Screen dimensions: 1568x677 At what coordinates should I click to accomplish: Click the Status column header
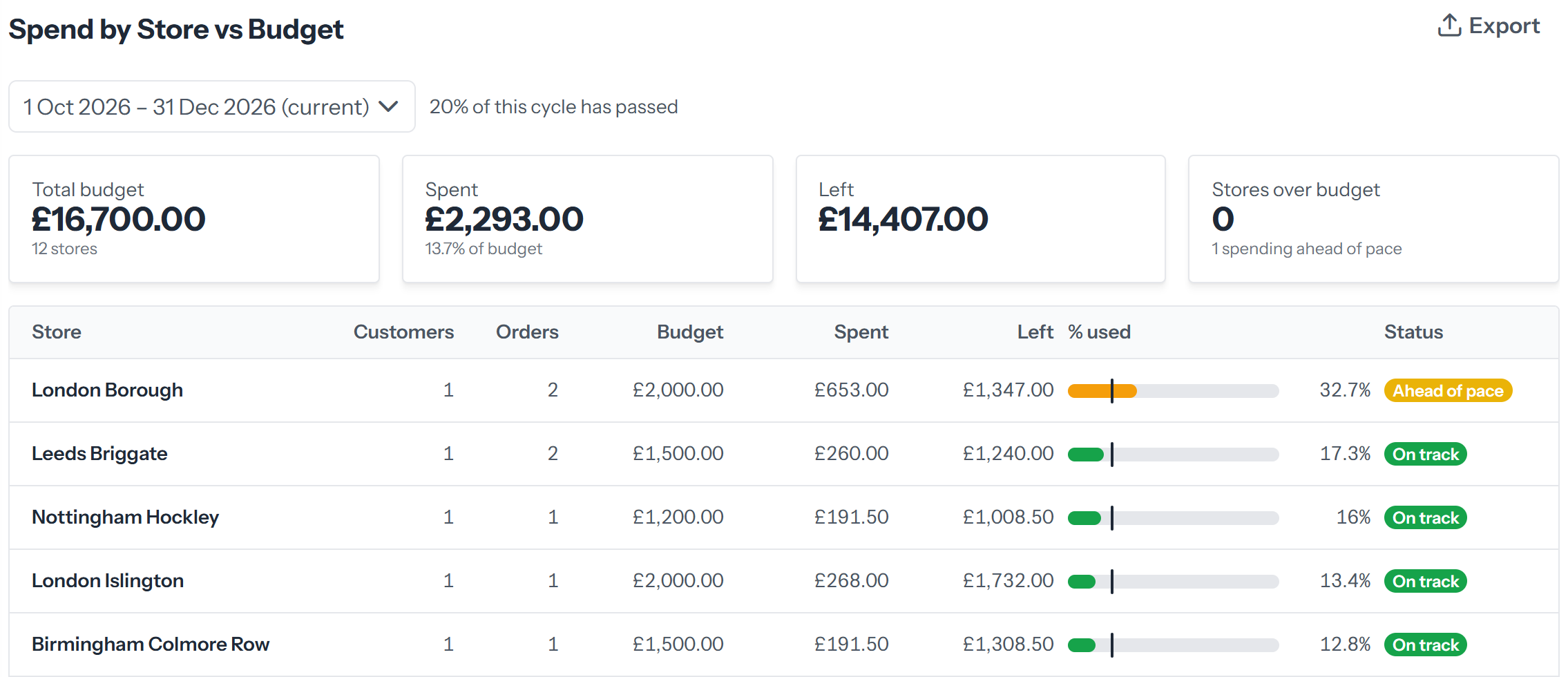point(1413,332)
